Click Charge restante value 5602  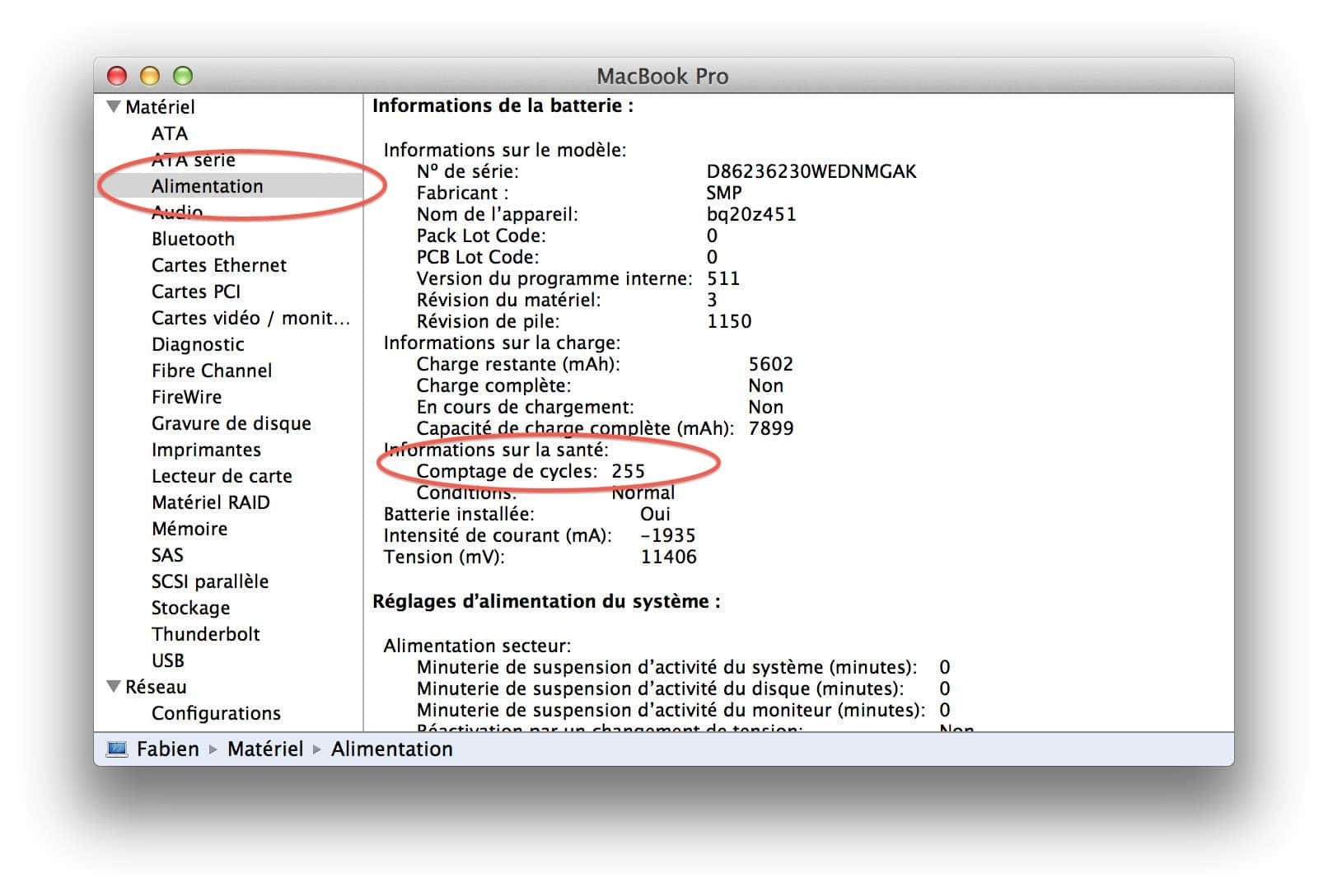click(x=771, y=364)
